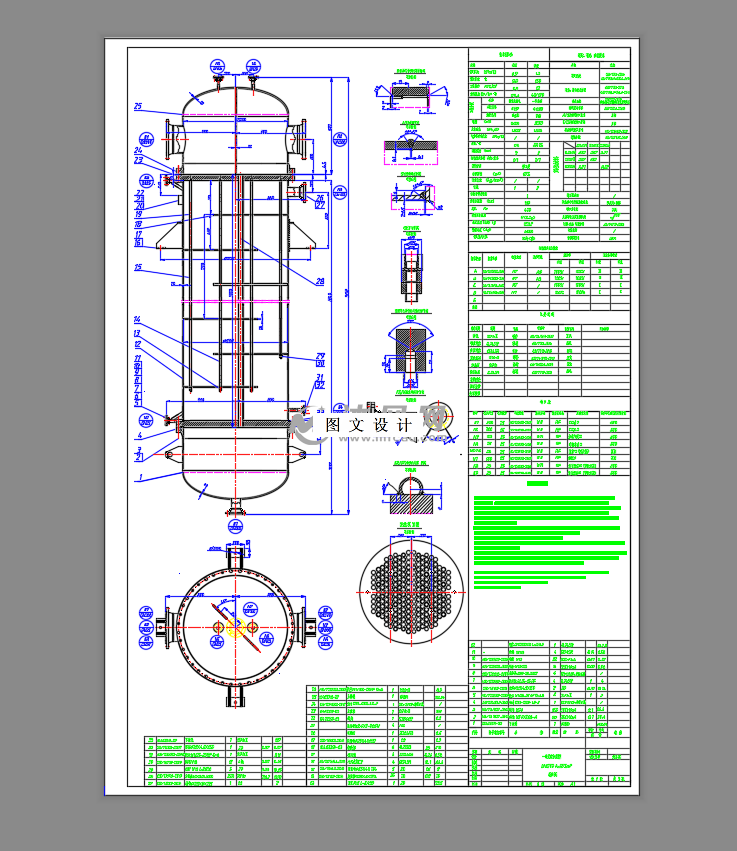737x851 pixels.
Task: Click the green technical requirements text block
Action: point(549,542)
